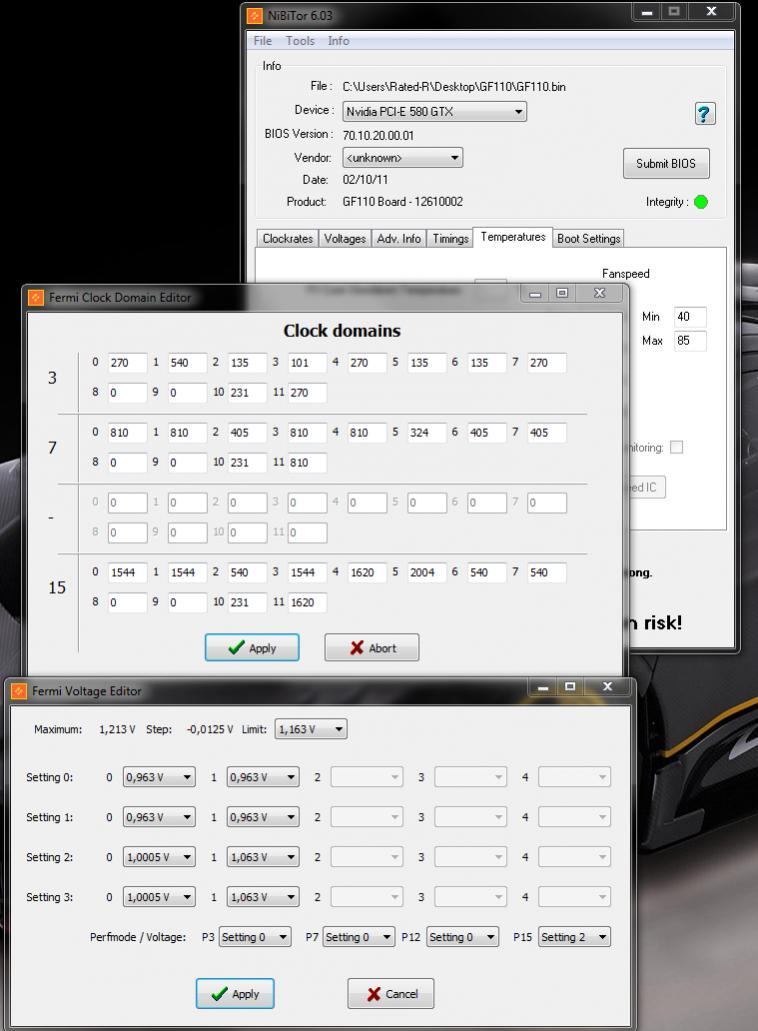Viewport: 758px width, 1031px height.
Task: Select the Temperatures tab
Action: [513, 237]
